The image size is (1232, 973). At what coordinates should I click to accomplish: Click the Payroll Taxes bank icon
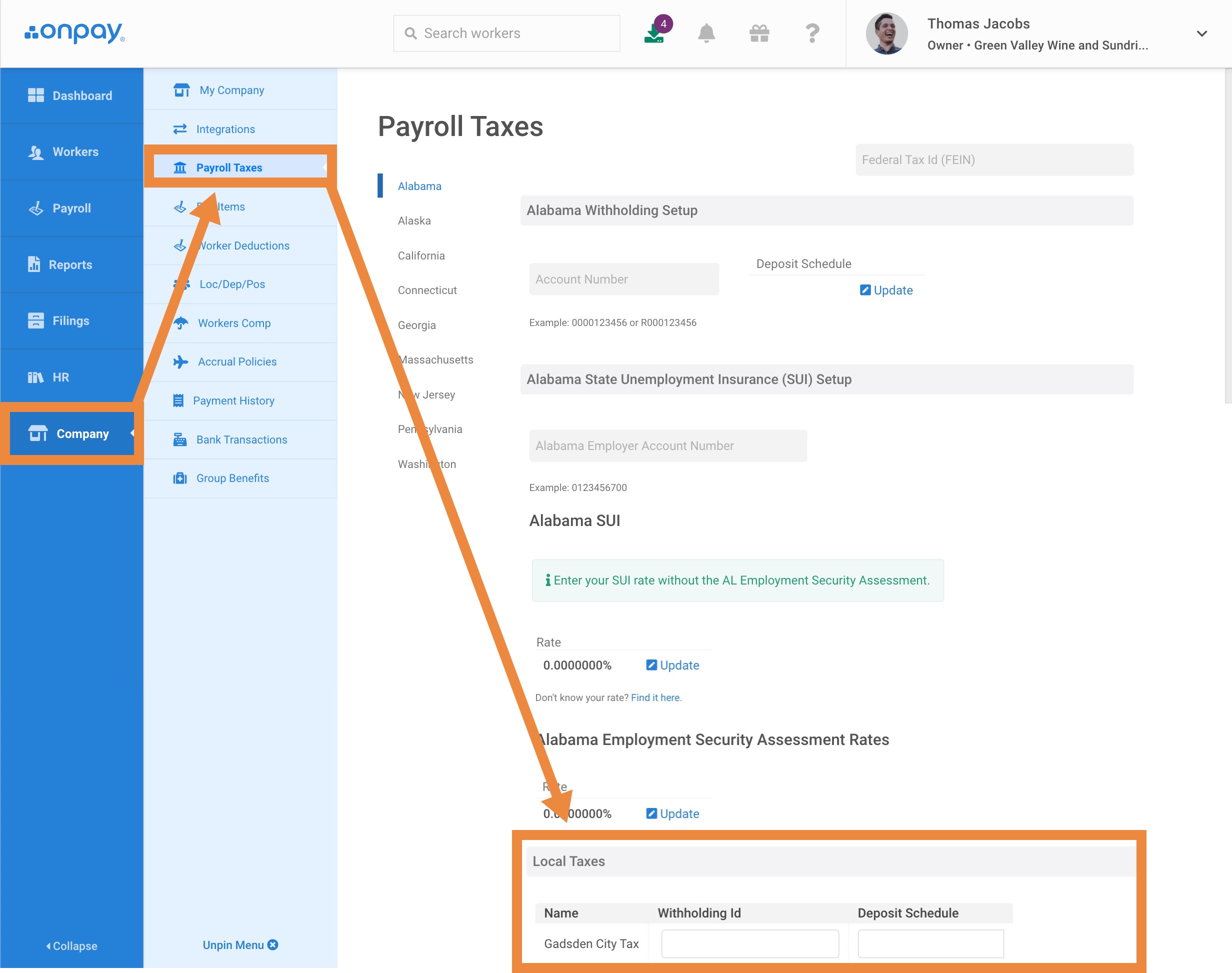[180, 167]
